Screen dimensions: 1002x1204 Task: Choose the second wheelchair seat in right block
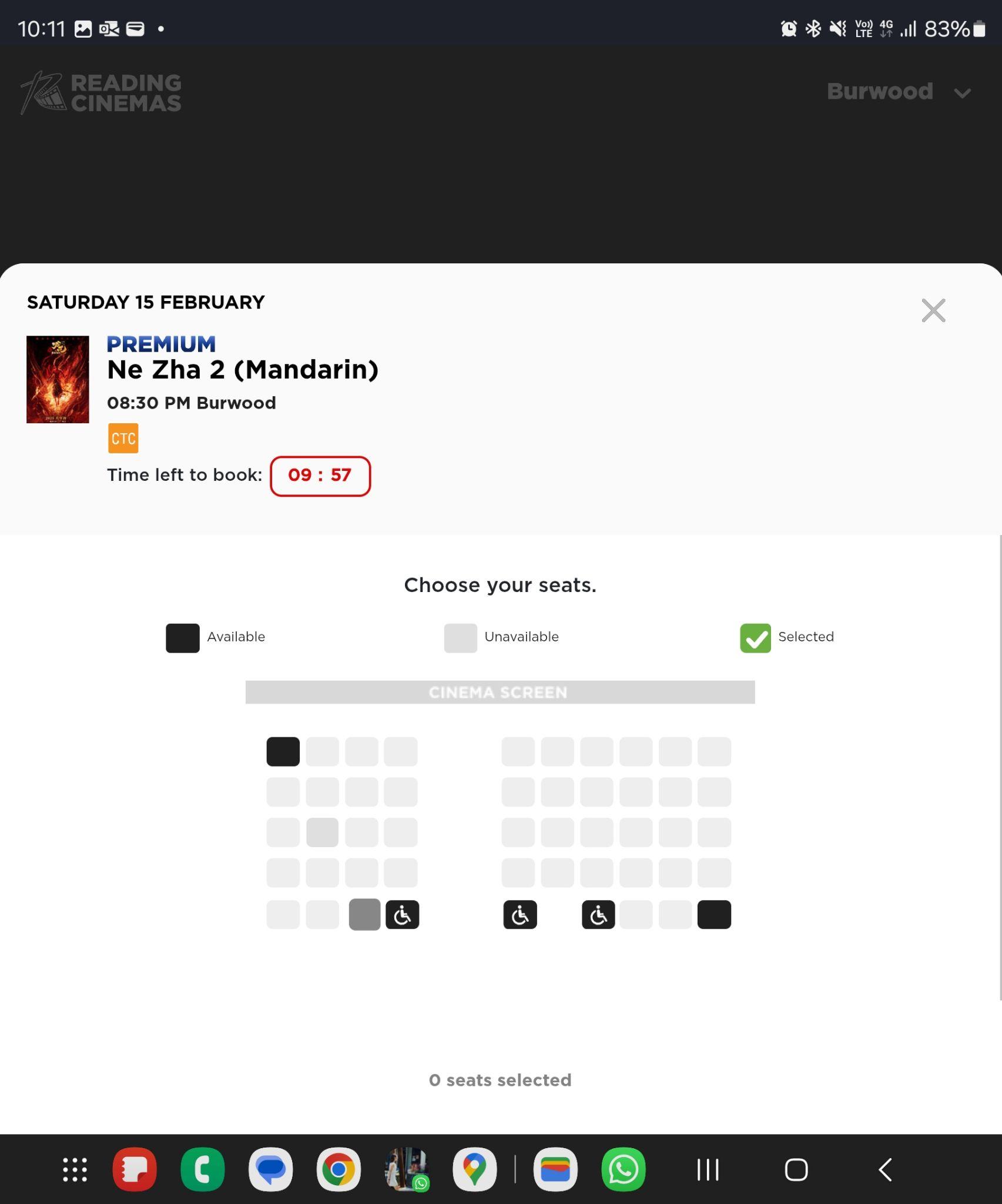click(598, 914)
